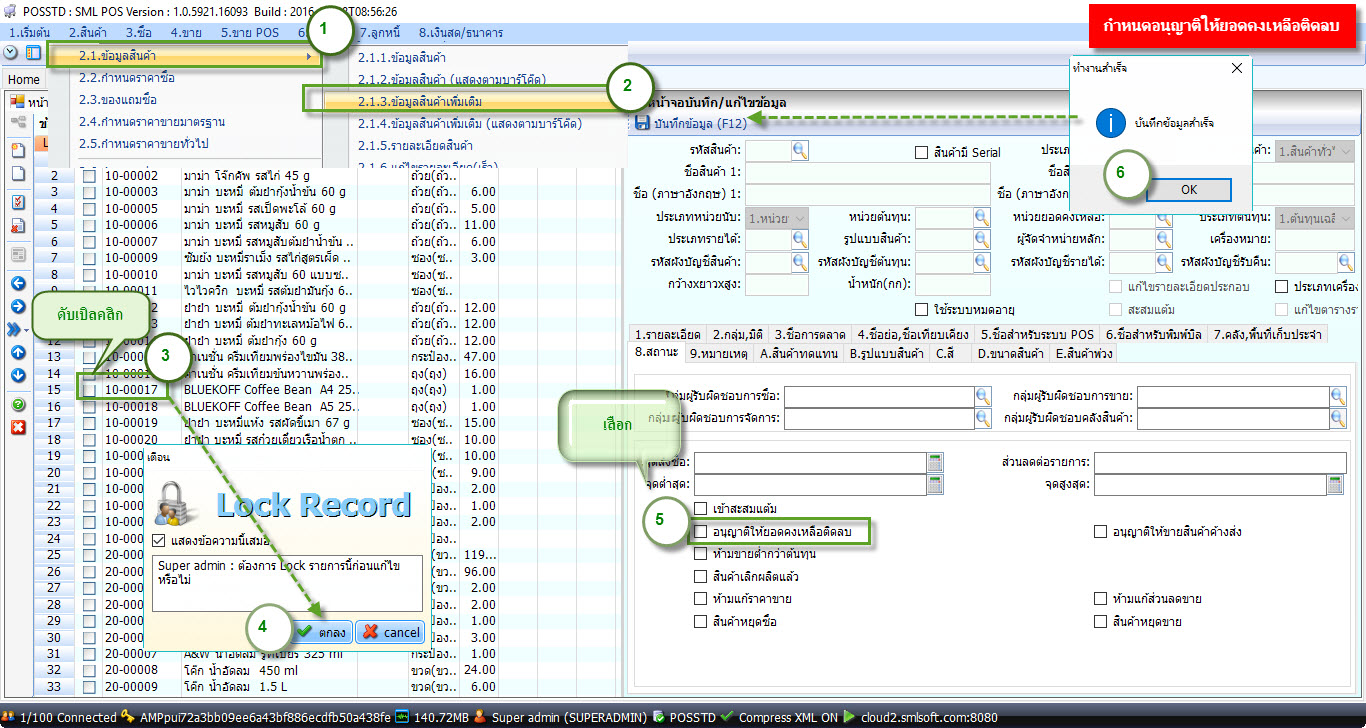Screen dimensions: 1366x728
Task: Click the blue down arrow icon in left toolbar
Action: tap(18, 375)
